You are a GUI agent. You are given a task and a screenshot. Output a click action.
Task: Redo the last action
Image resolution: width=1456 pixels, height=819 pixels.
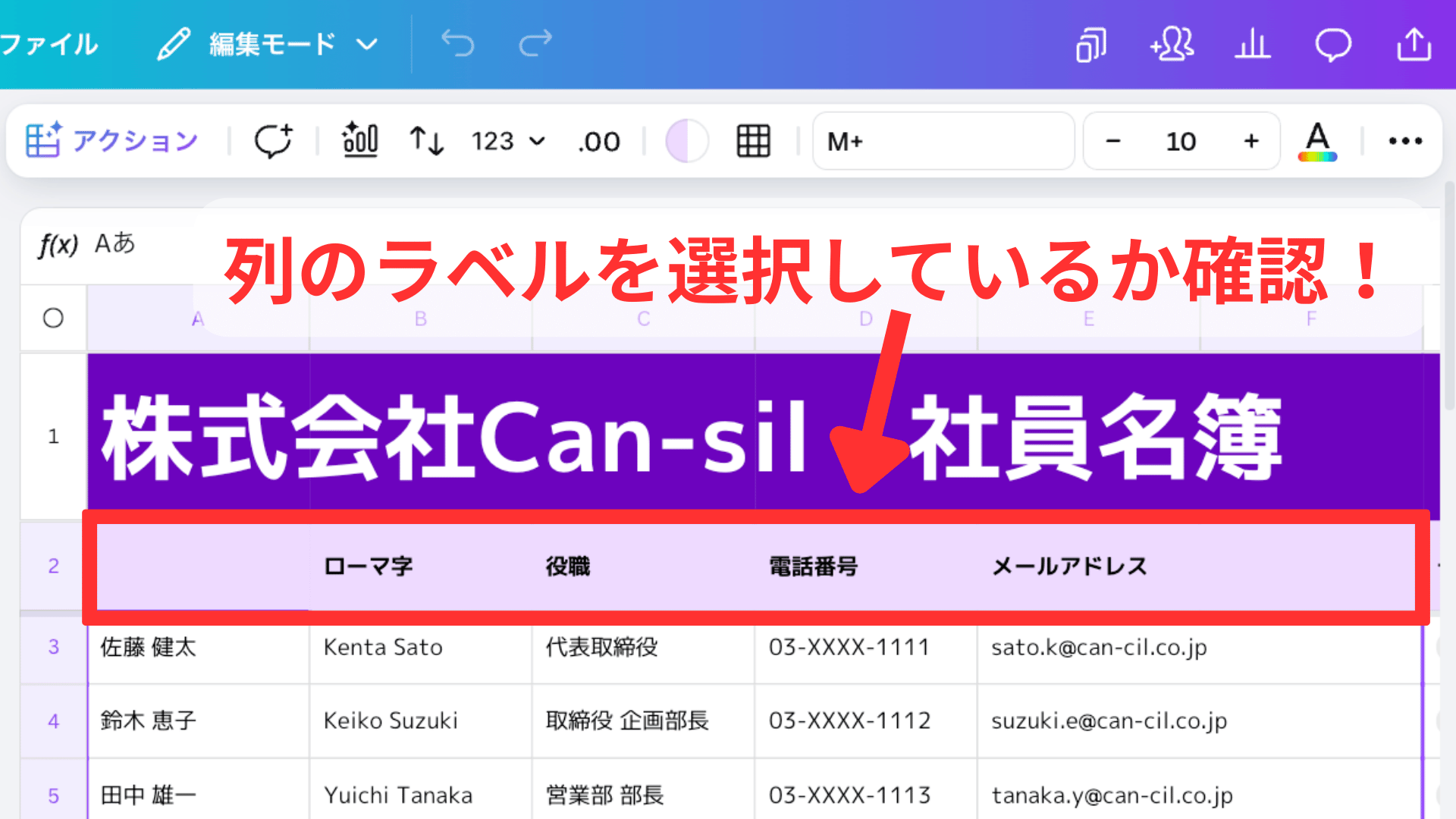point(535,44)
